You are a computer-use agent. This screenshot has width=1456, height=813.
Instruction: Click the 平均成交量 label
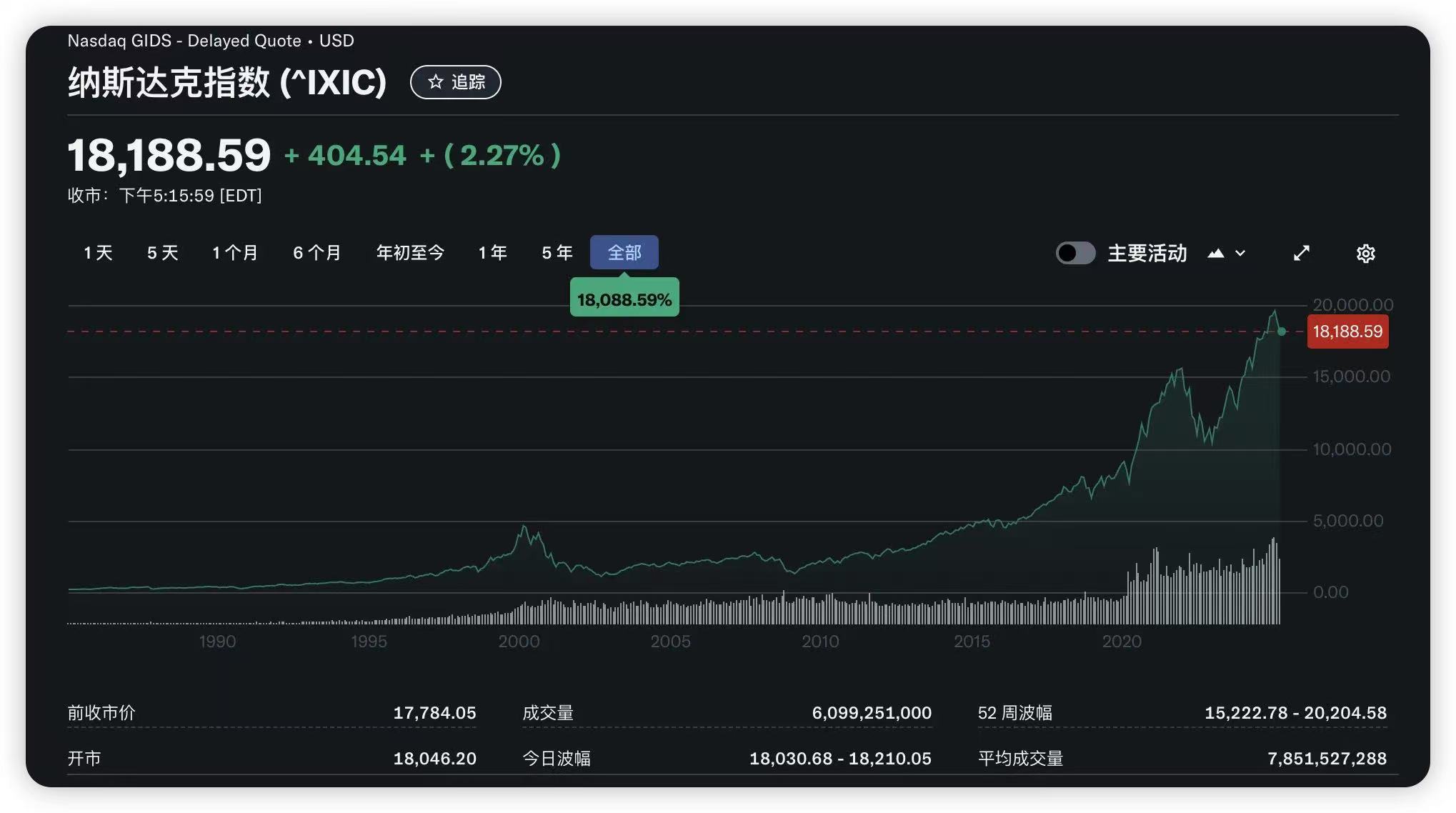click(x=1020, y=759)
